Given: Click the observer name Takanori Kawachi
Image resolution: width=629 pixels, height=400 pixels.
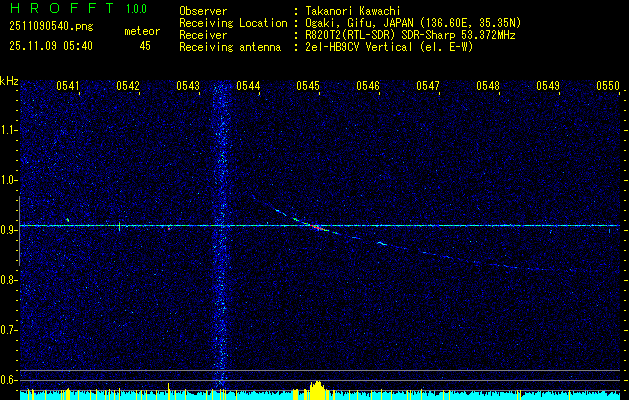Looking at the screenshot, I should [x=353, y=11].
